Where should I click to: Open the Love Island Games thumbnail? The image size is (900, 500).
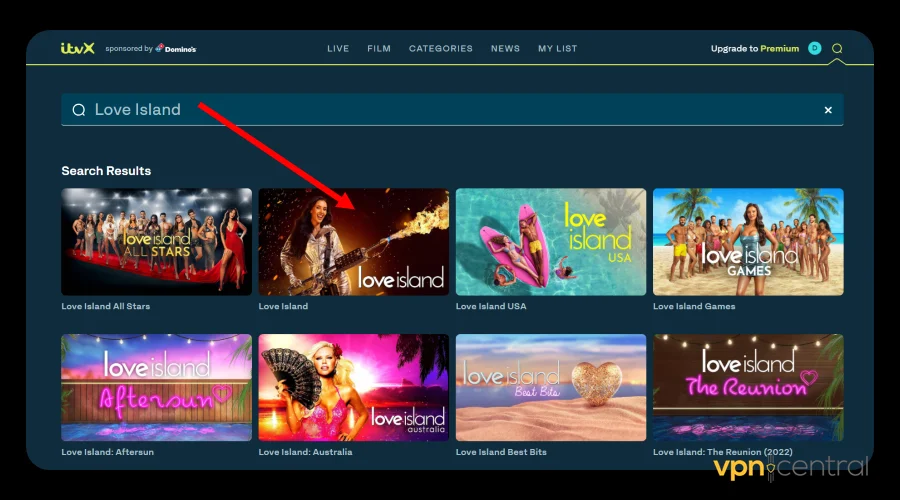(x=748, y=242)
